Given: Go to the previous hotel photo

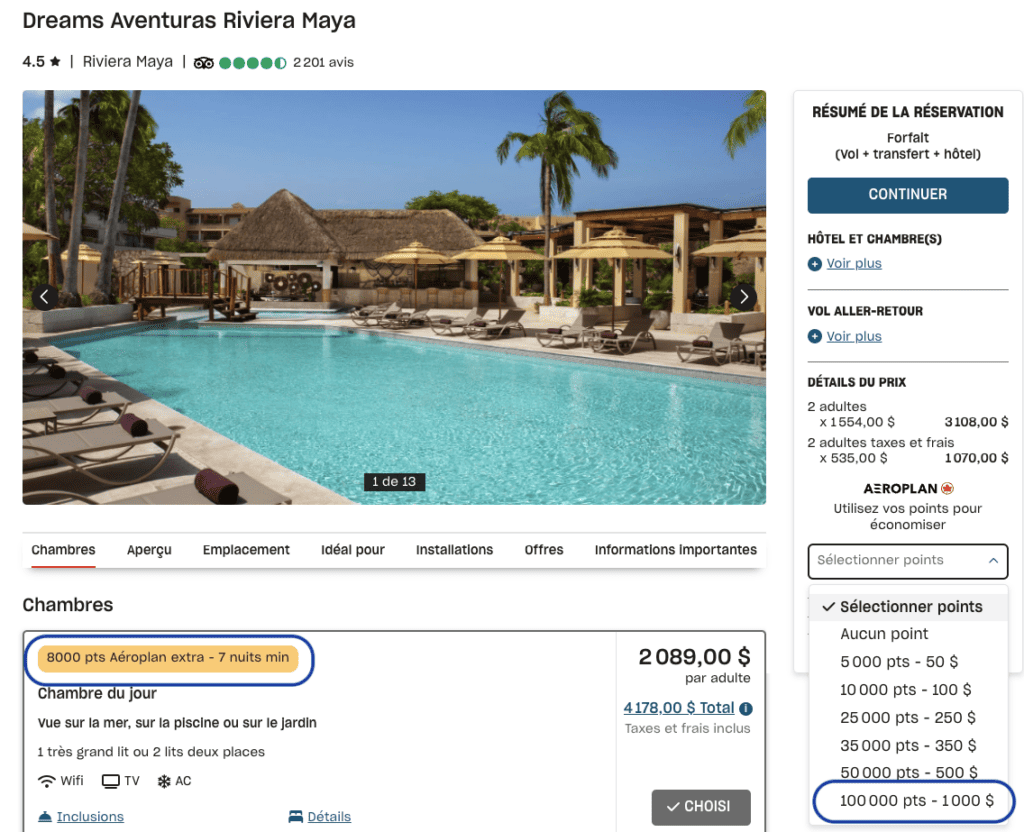Looking at the screenshot, I should tap(43, 297).
